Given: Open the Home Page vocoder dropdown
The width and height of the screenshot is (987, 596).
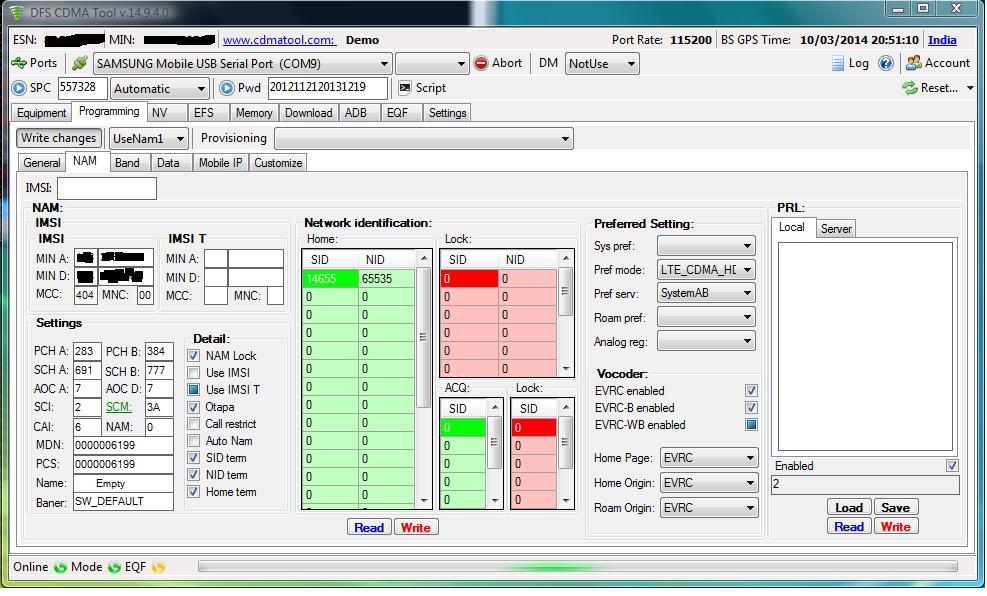Looking at the screenshot, I should (749, 459).
